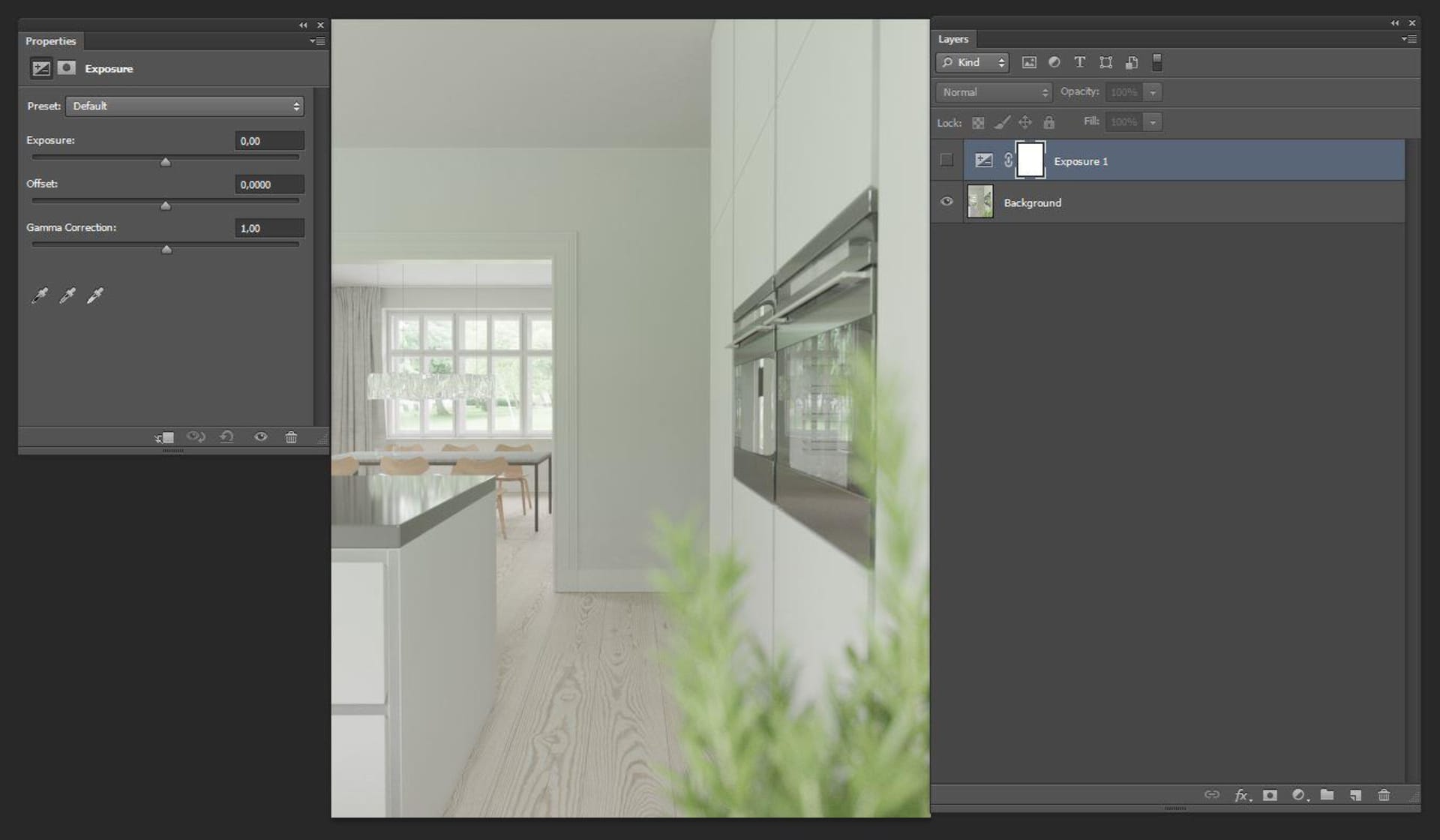Viewport: 1440px width, 840px height.
Task: Click the Exposure value field
Action: [269, 141]
